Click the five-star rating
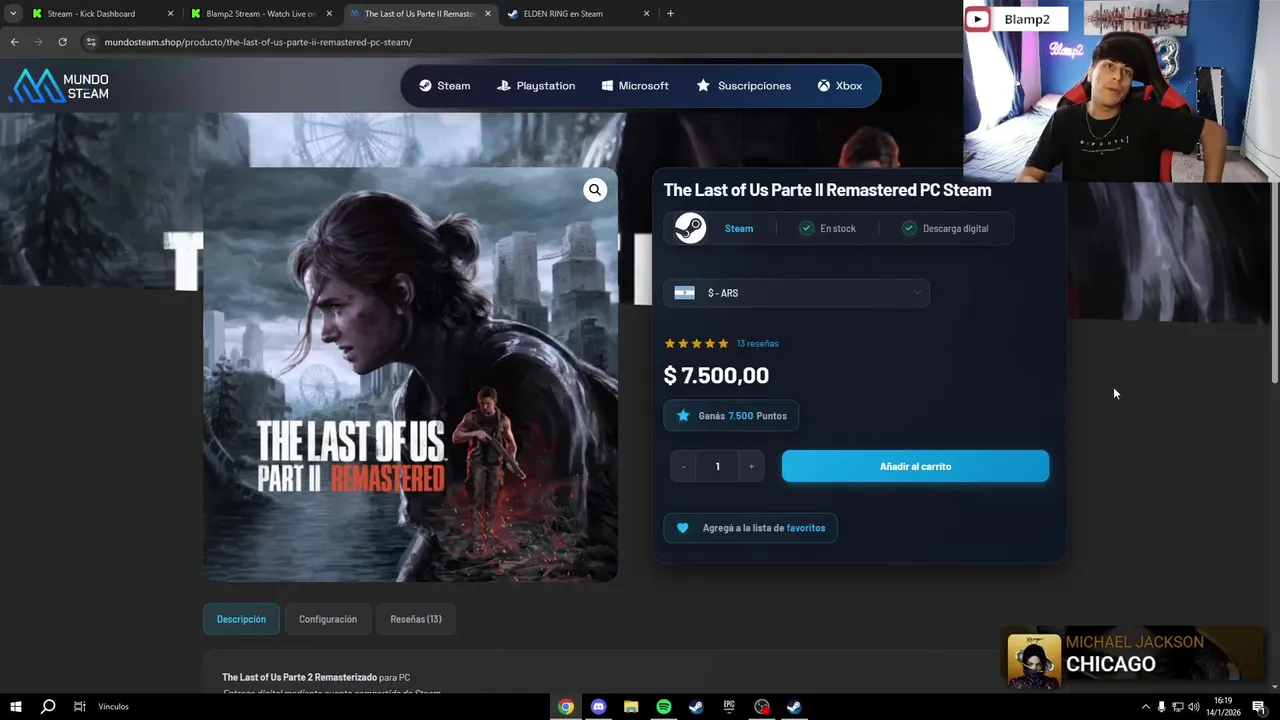1280x720 pixels. point(697,344)
